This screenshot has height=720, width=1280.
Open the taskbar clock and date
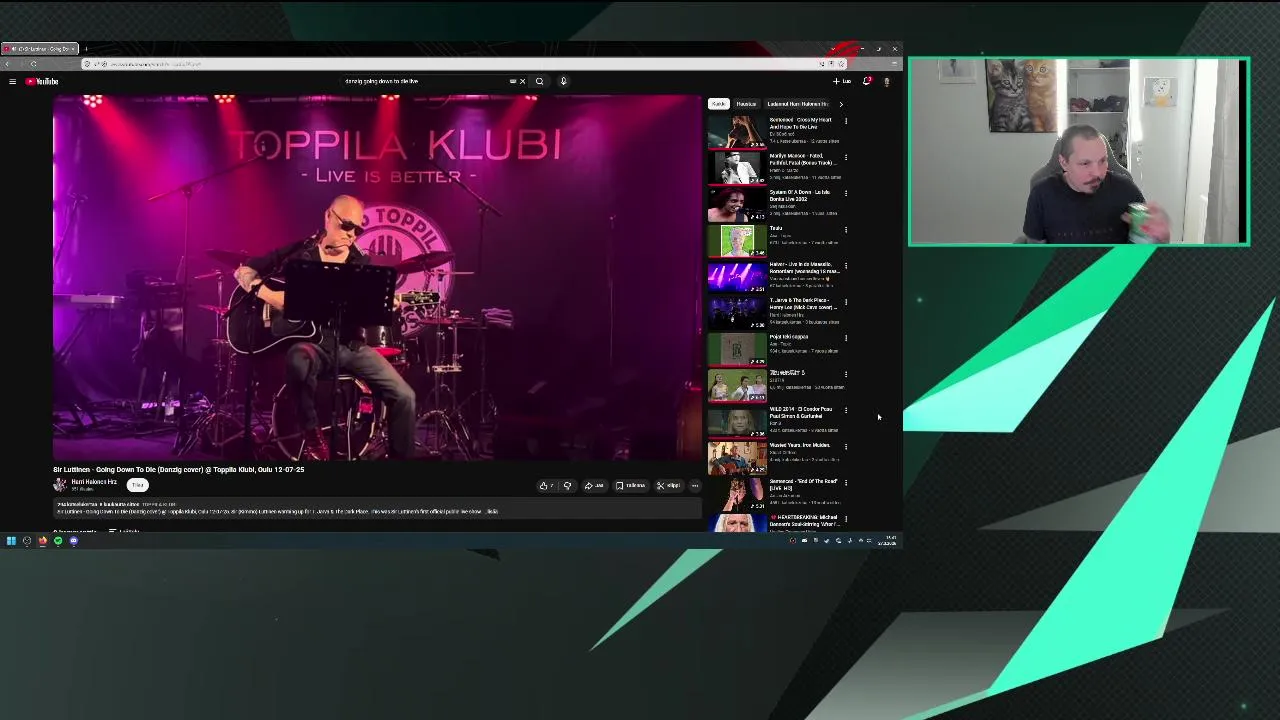(x=889, y=541)
